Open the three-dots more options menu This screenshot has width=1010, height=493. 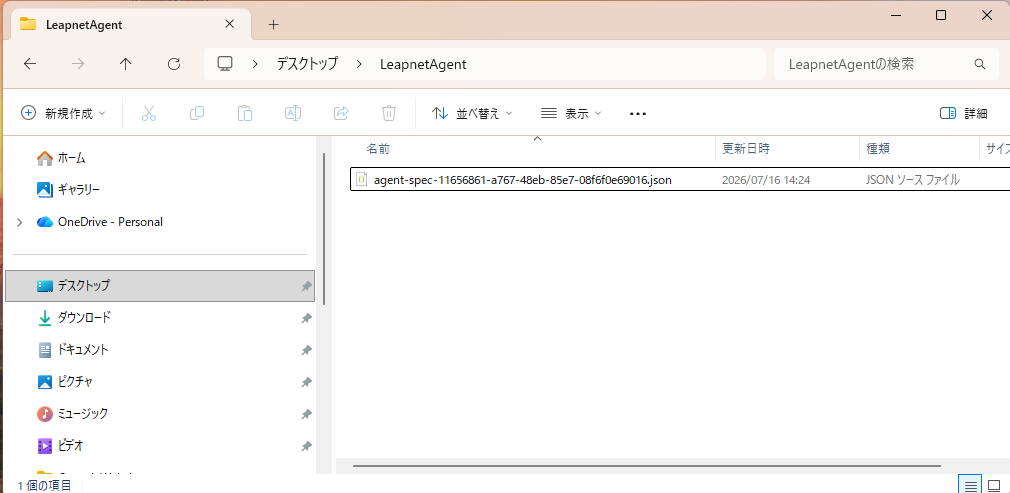638,113
